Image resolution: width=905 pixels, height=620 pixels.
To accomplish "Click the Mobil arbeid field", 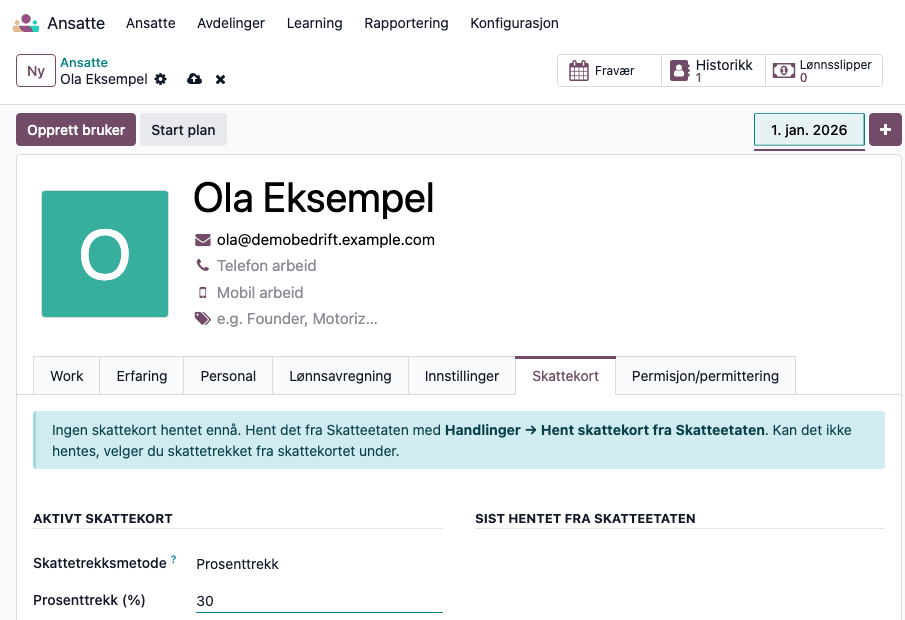I will pos(260,293).
